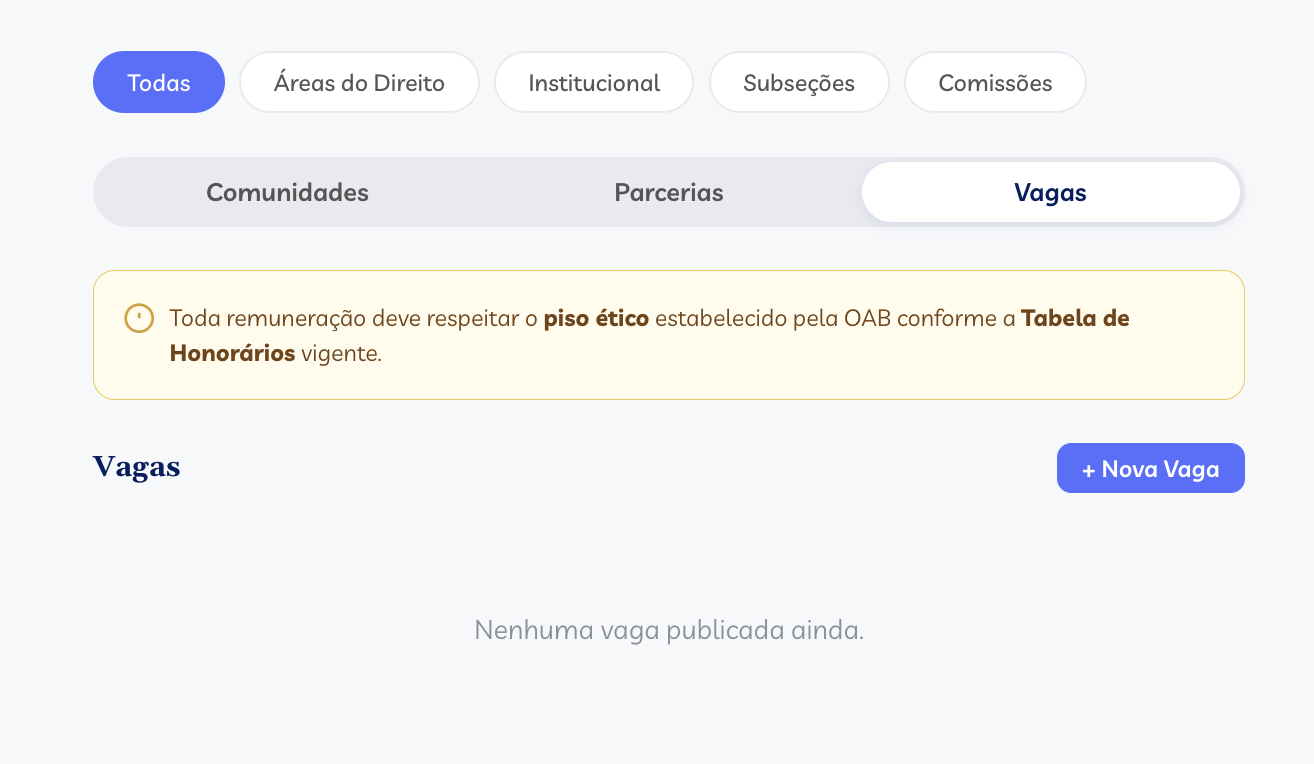This screenshot has height=764, width=1314.
Task: Select the Todas filter pill
Action: tap(158, 82)
